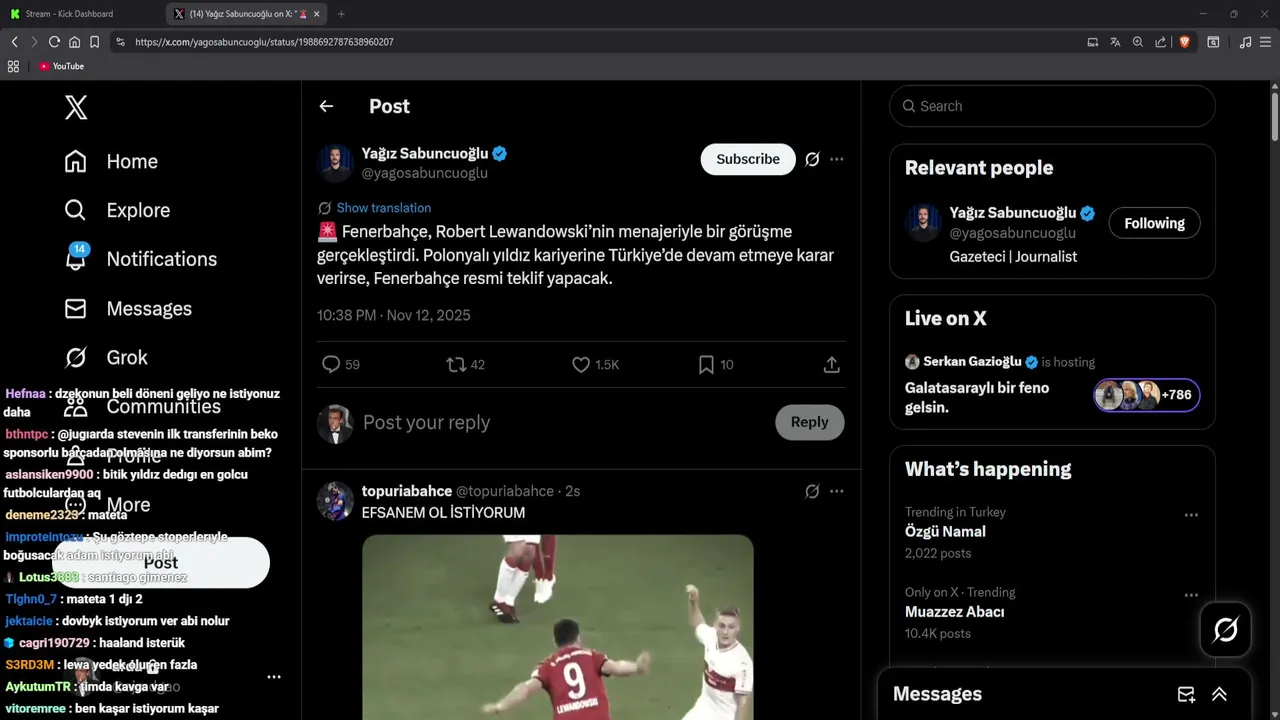Compose new message in Messages drawer

tap(1186, 694)
